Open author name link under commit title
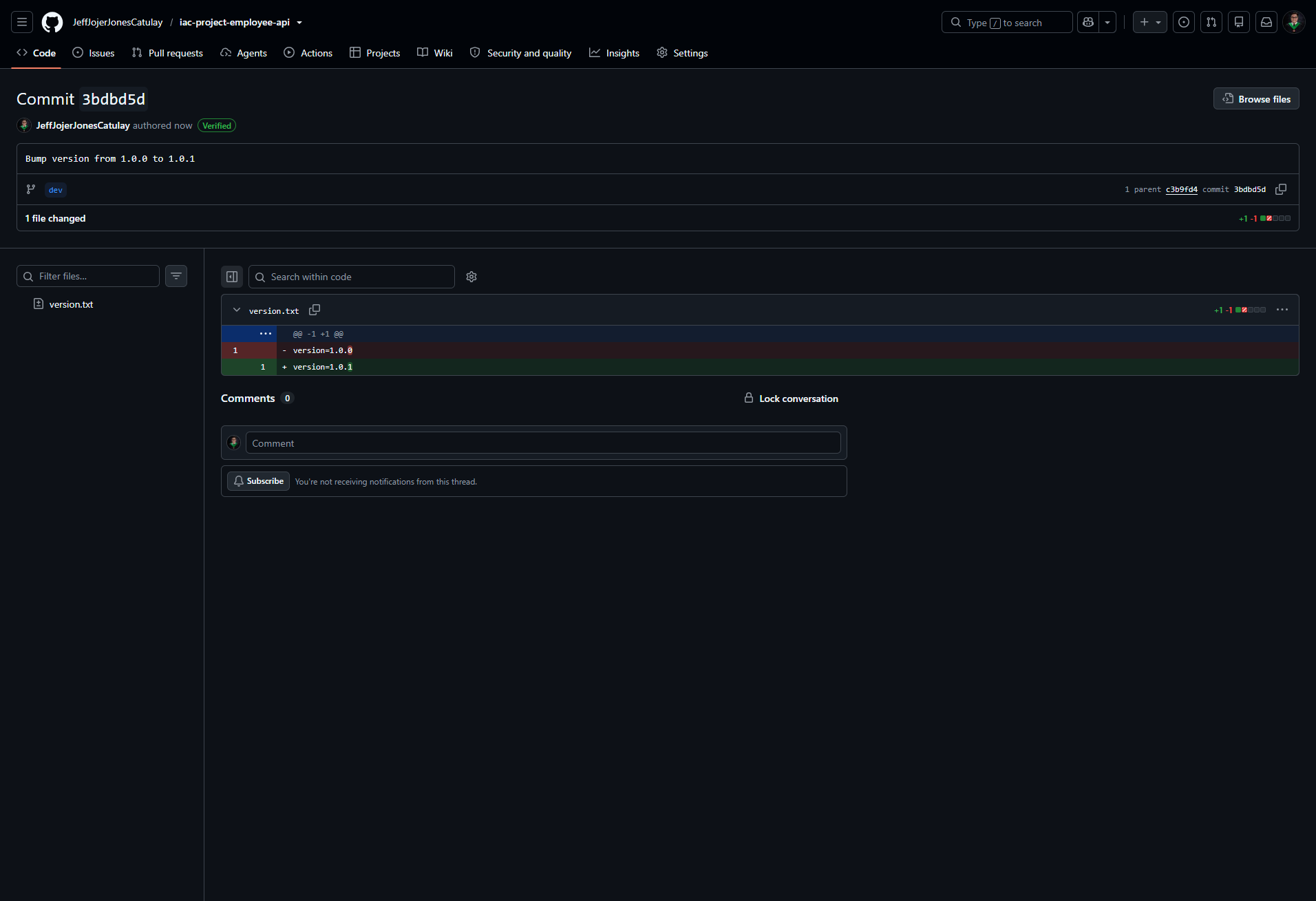The image size is (1316, 901). tap(83, 125)
